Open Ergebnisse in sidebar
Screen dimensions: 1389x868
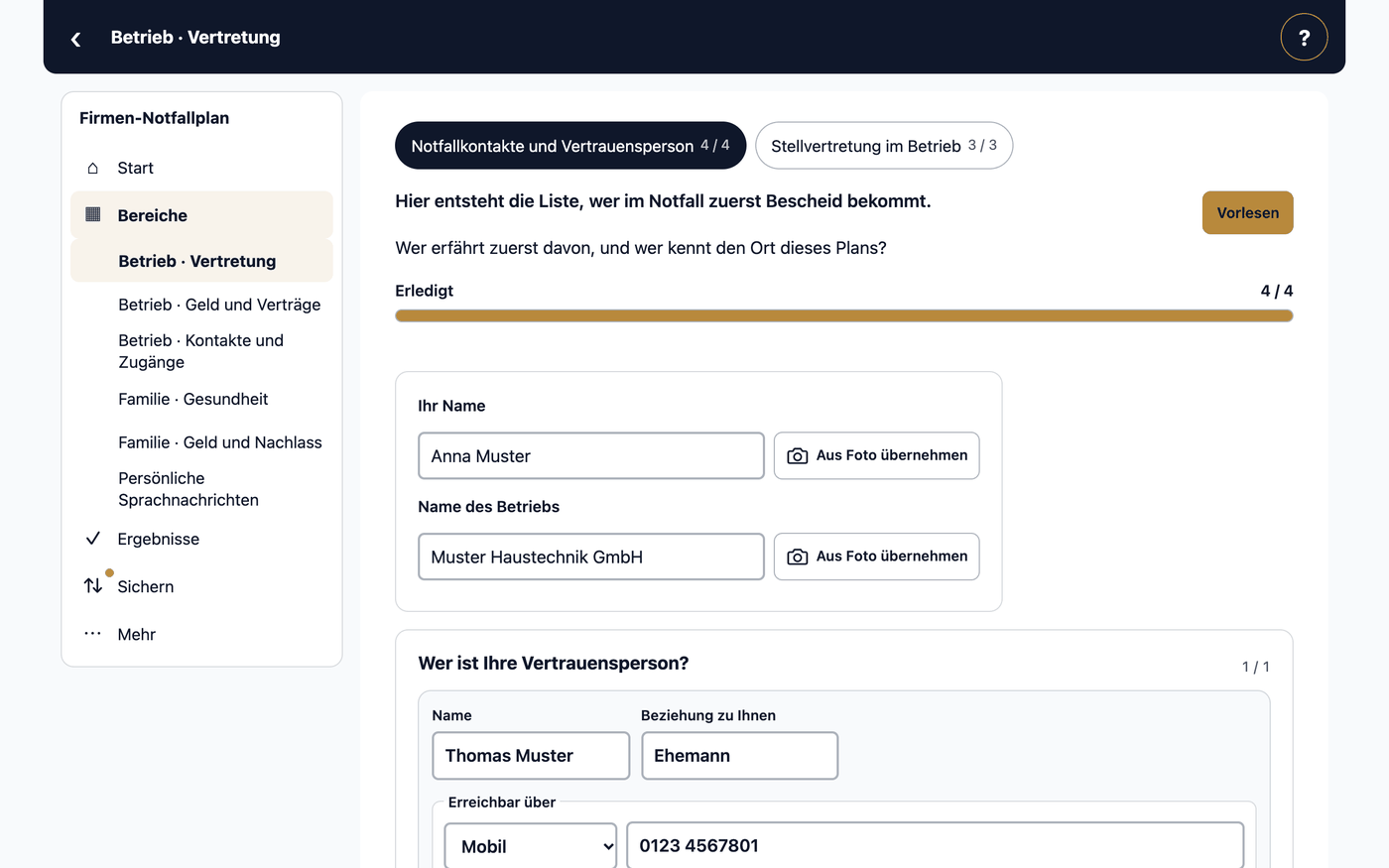pos(201,539)
